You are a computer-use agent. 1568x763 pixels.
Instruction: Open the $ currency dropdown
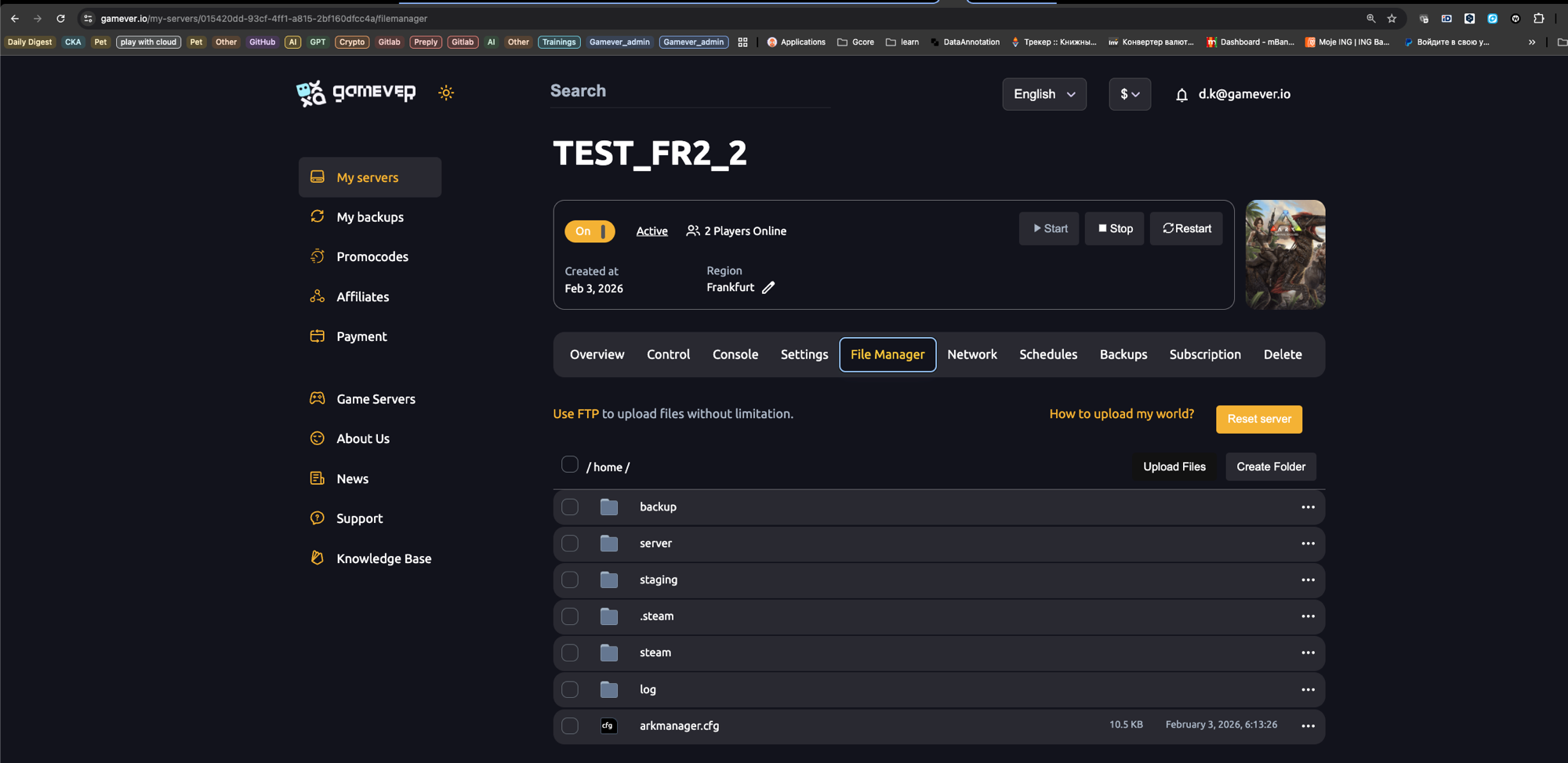coord(1130,94)
